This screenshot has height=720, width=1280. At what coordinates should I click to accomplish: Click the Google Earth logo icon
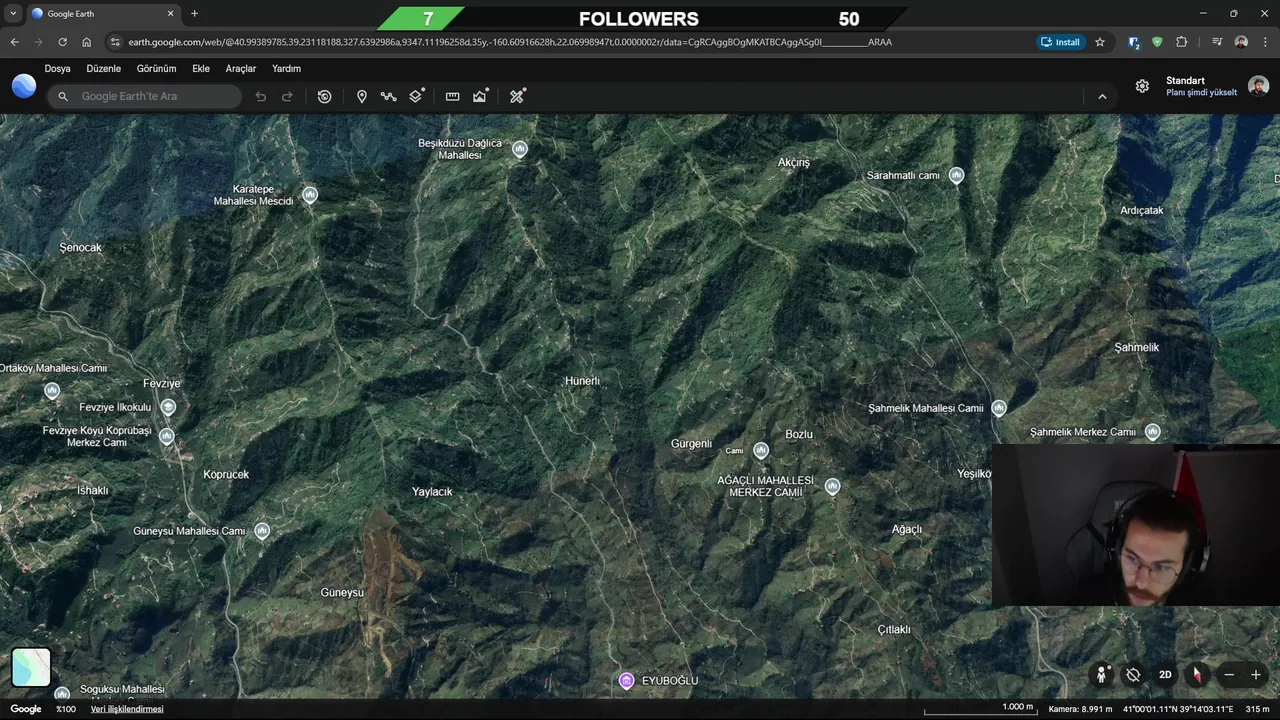[24, 86]
